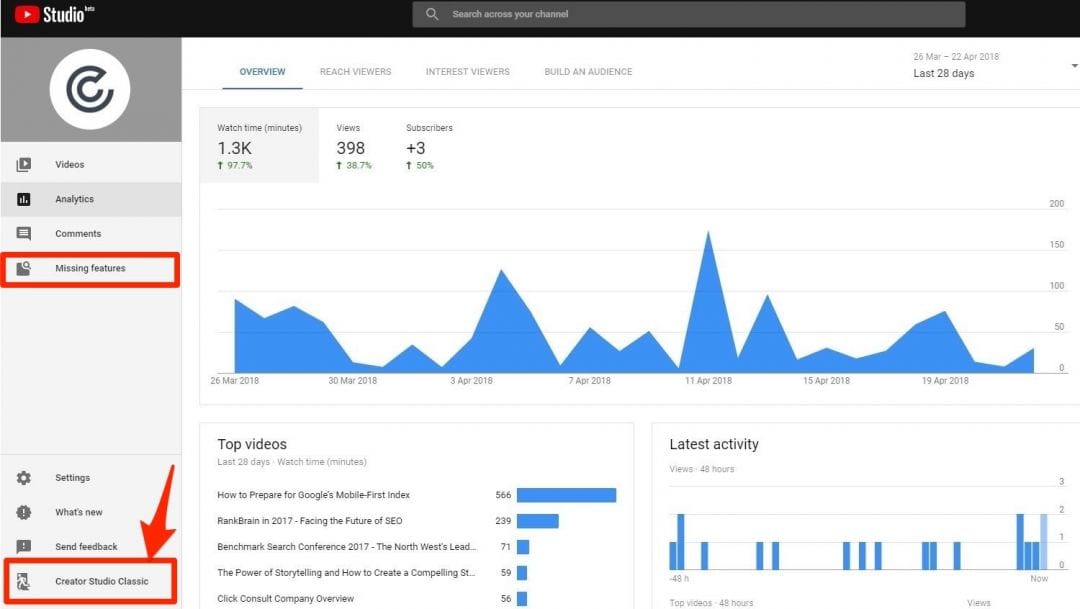
Task: Click the Comments speech bubble icon
Action: [x=24, y=234]
